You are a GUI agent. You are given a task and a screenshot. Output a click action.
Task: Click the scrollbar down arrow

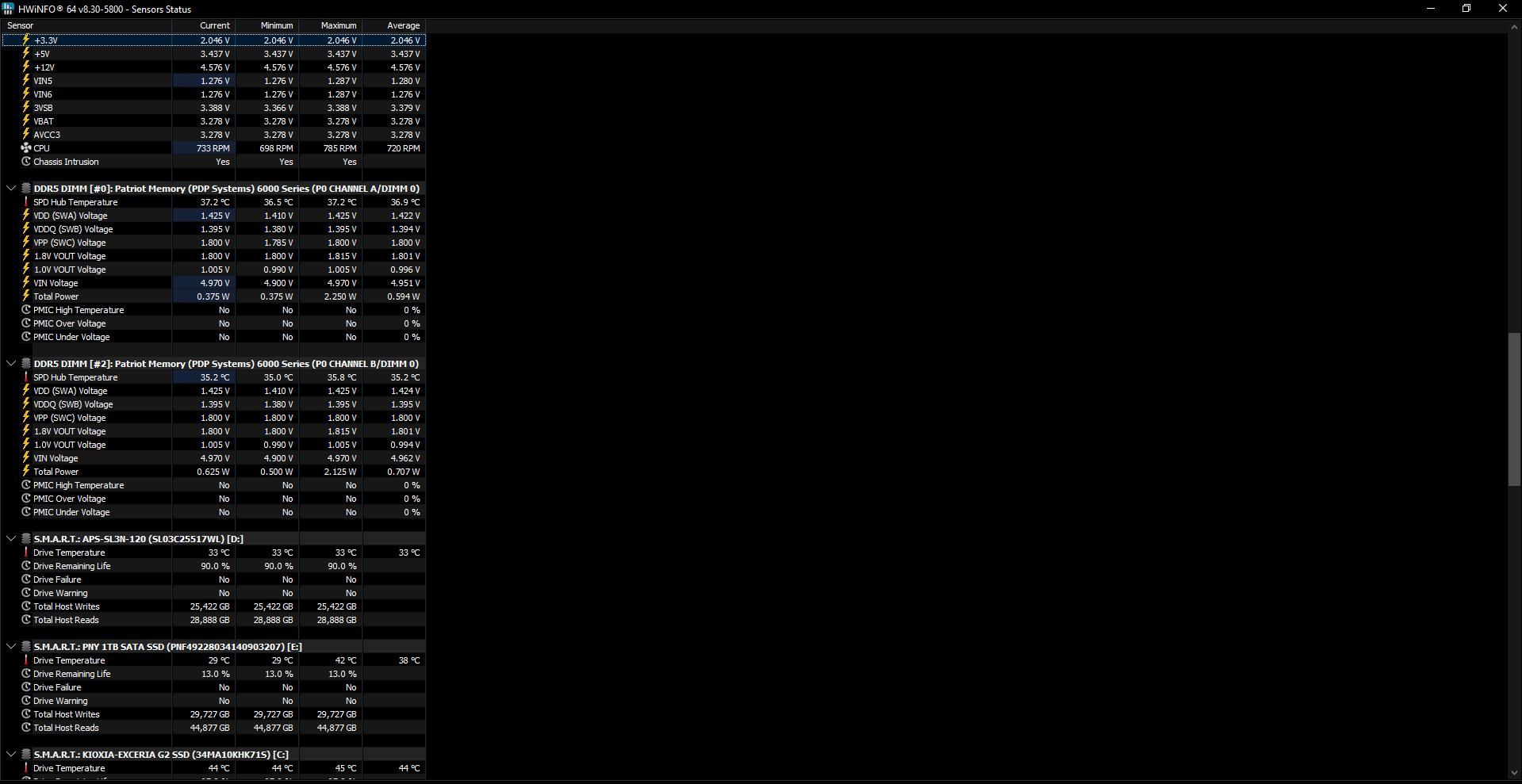click(1514, 773)
